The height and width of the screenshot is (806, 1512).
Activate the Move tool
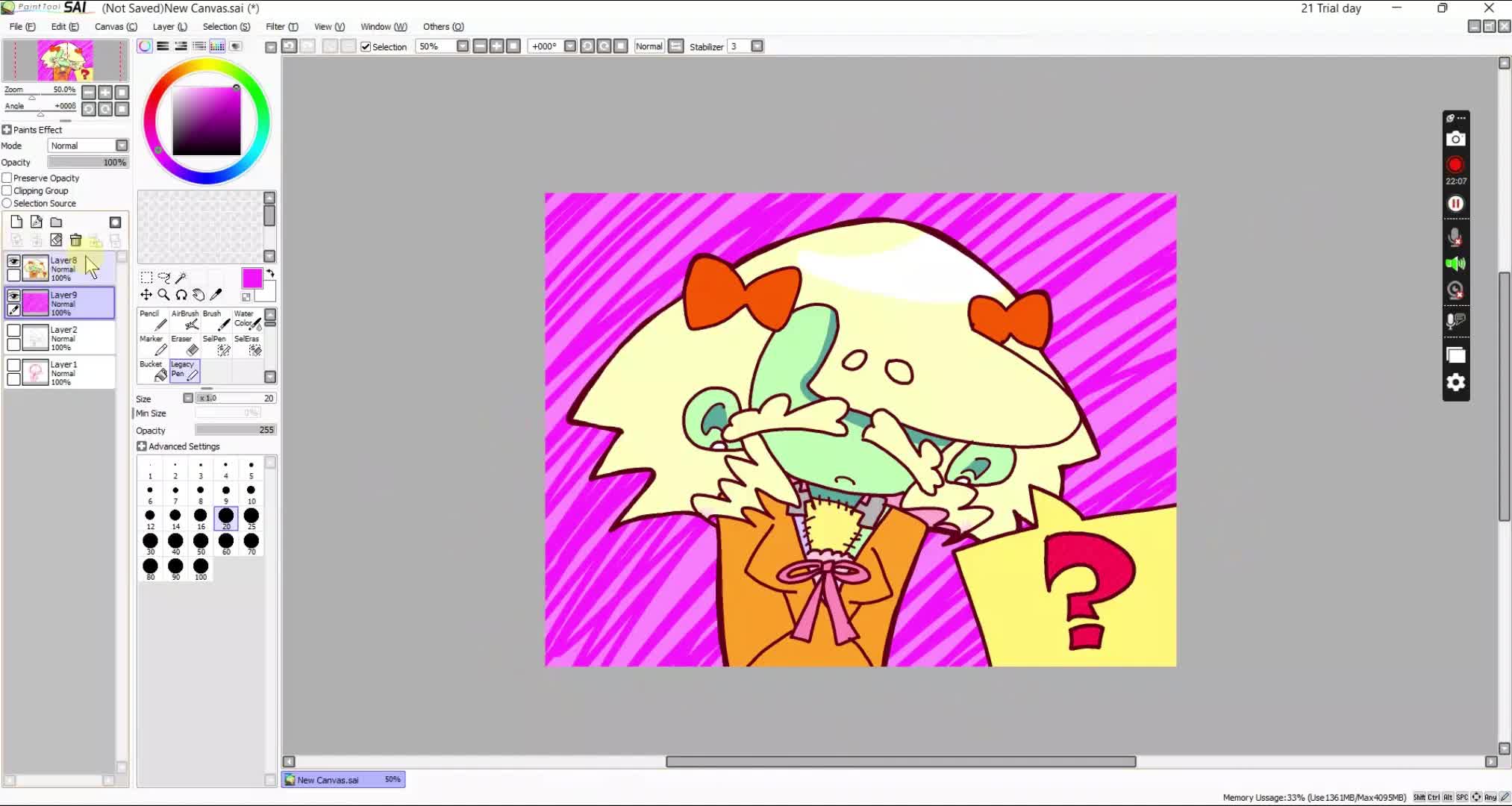[x=146, y=295]
